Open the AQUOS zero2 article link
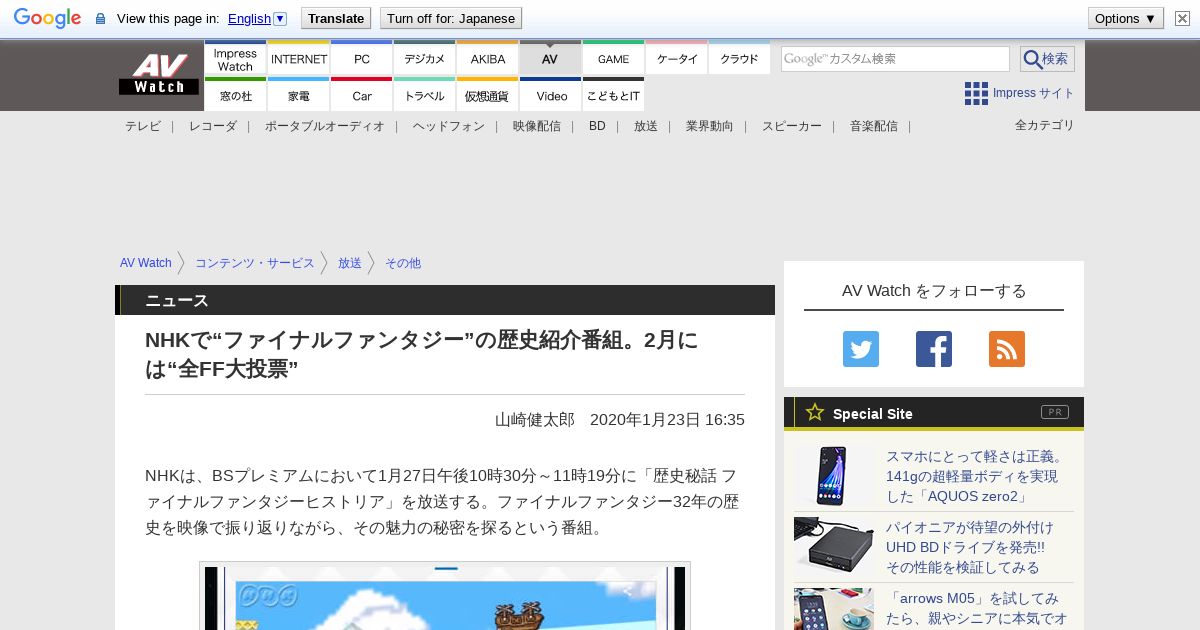The image size is (1200, 630). (977, 476)
